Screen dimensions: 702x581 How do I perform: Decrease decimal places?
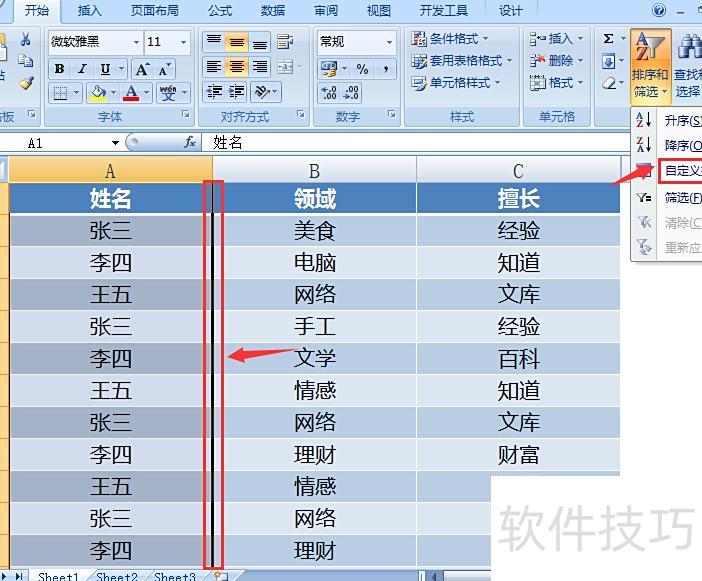[351, 93]
